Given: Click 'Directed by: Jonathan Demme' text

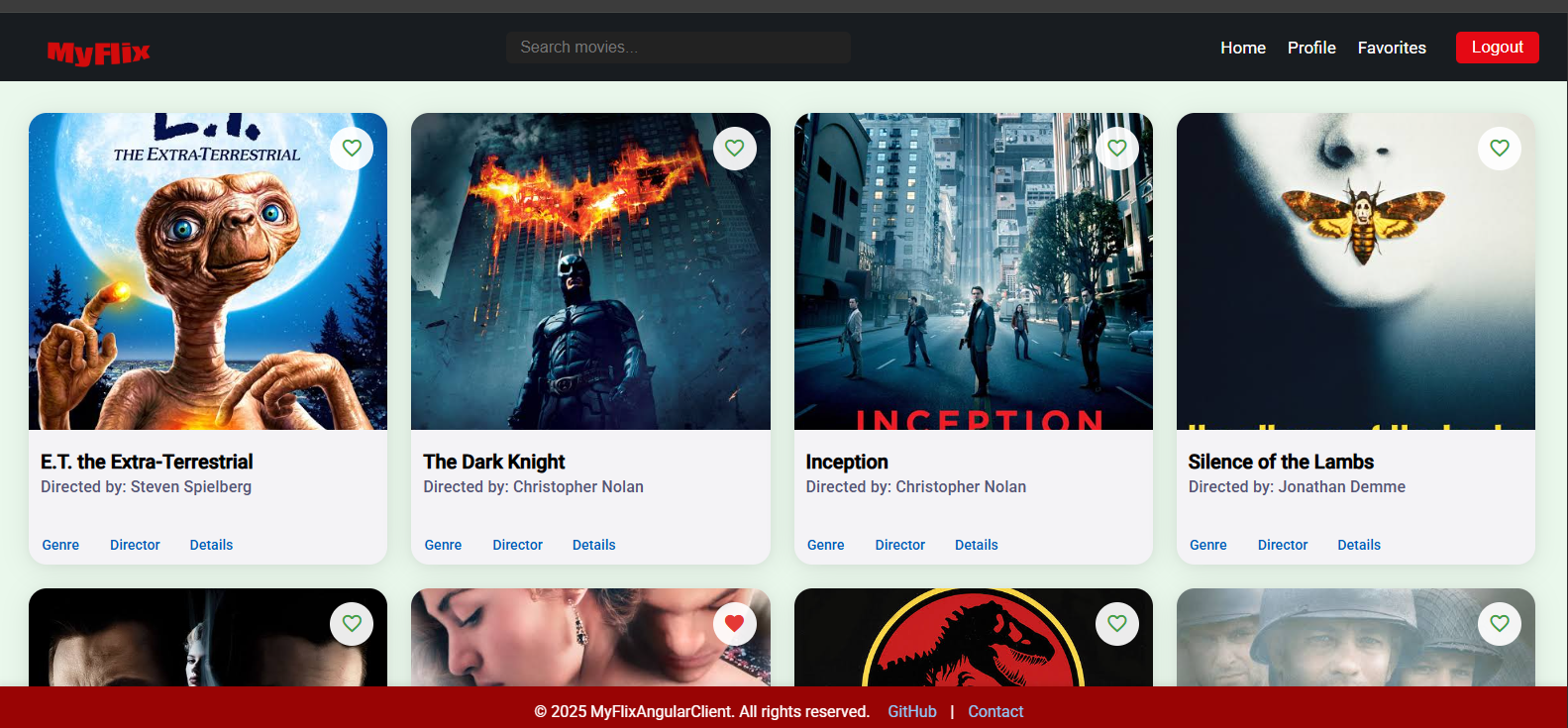Looking at the screenshot, I should tap(1297, 486).
